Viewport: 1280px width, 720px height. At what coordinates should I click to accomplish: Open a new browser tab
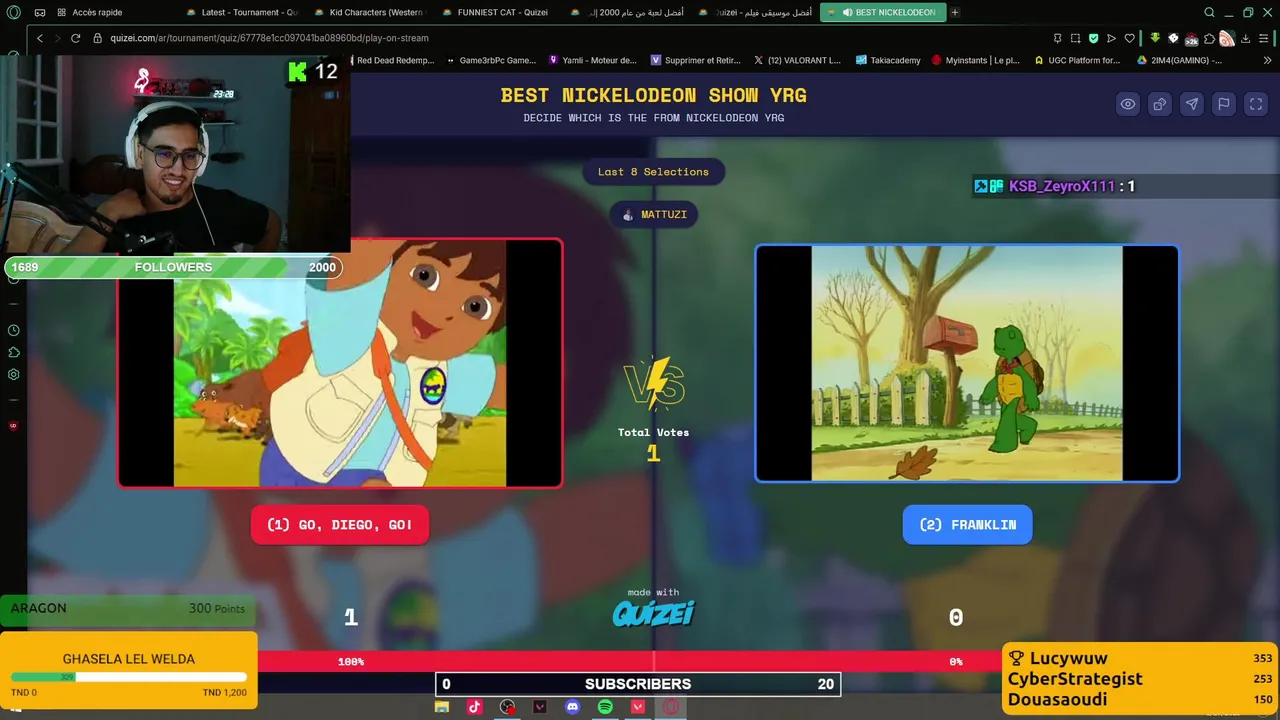click(x=955, y=13)
